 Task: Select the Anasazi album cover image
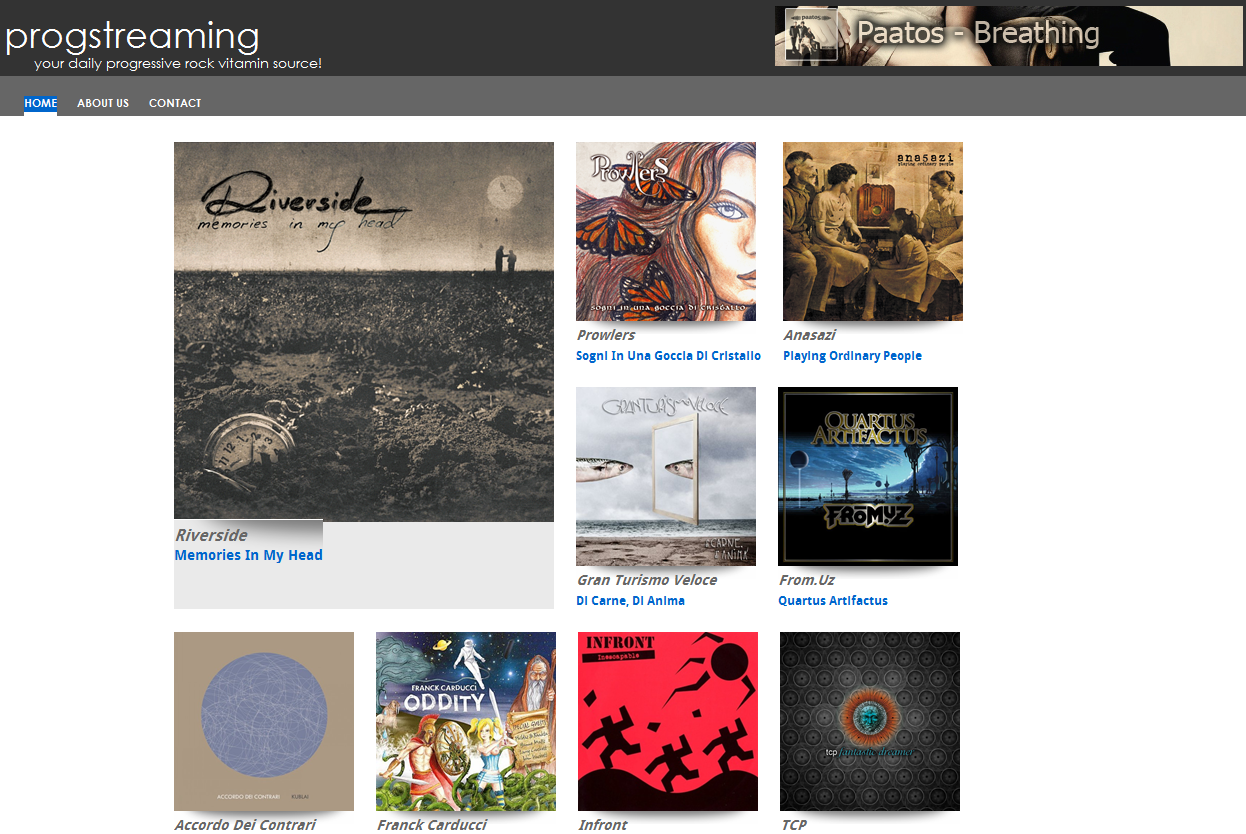(873, 231)
